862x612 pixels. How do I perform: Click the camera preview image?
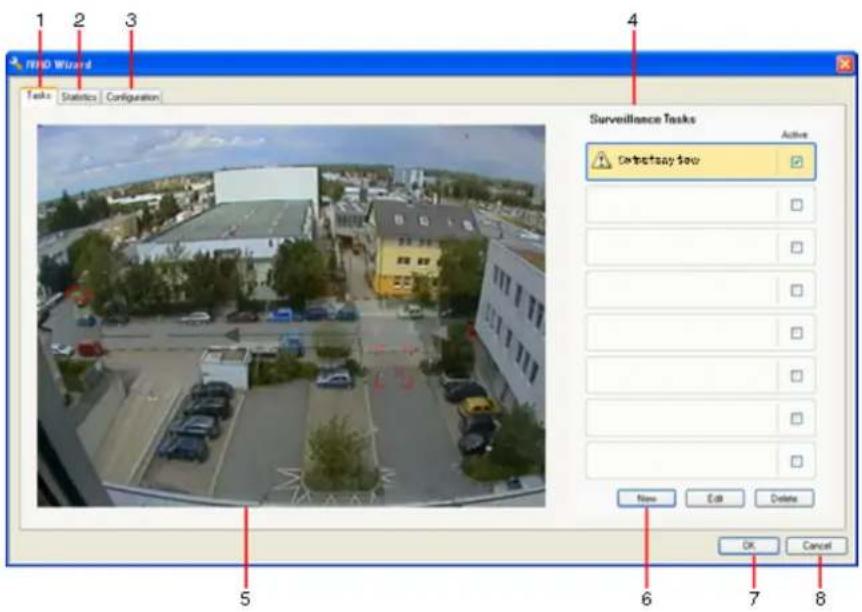291,316
